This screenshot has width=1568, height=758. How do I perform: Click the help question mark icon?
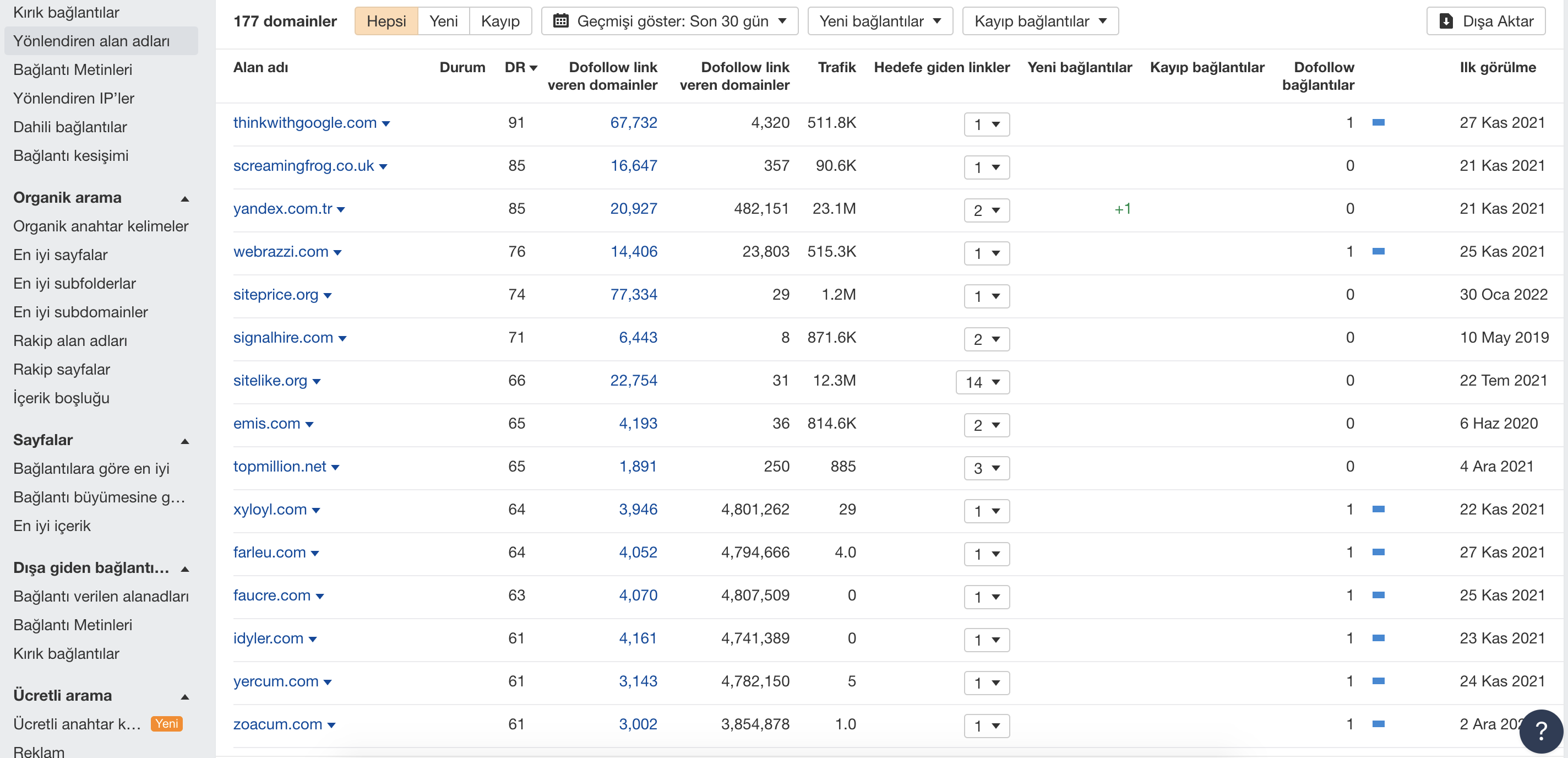[x=1540, y=730]
